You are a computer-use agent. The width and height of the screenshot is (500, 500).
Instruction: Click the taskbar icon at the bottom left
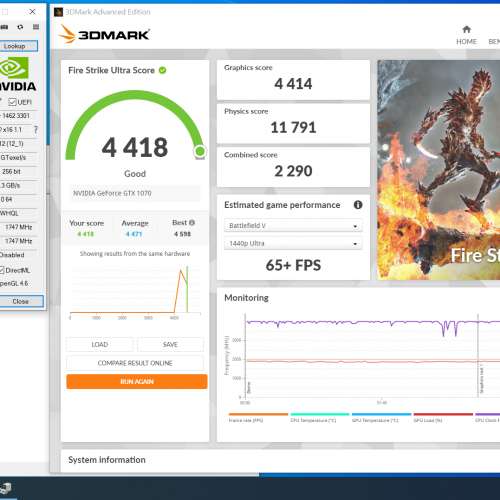pyautogui.click(x=6, y=489)
